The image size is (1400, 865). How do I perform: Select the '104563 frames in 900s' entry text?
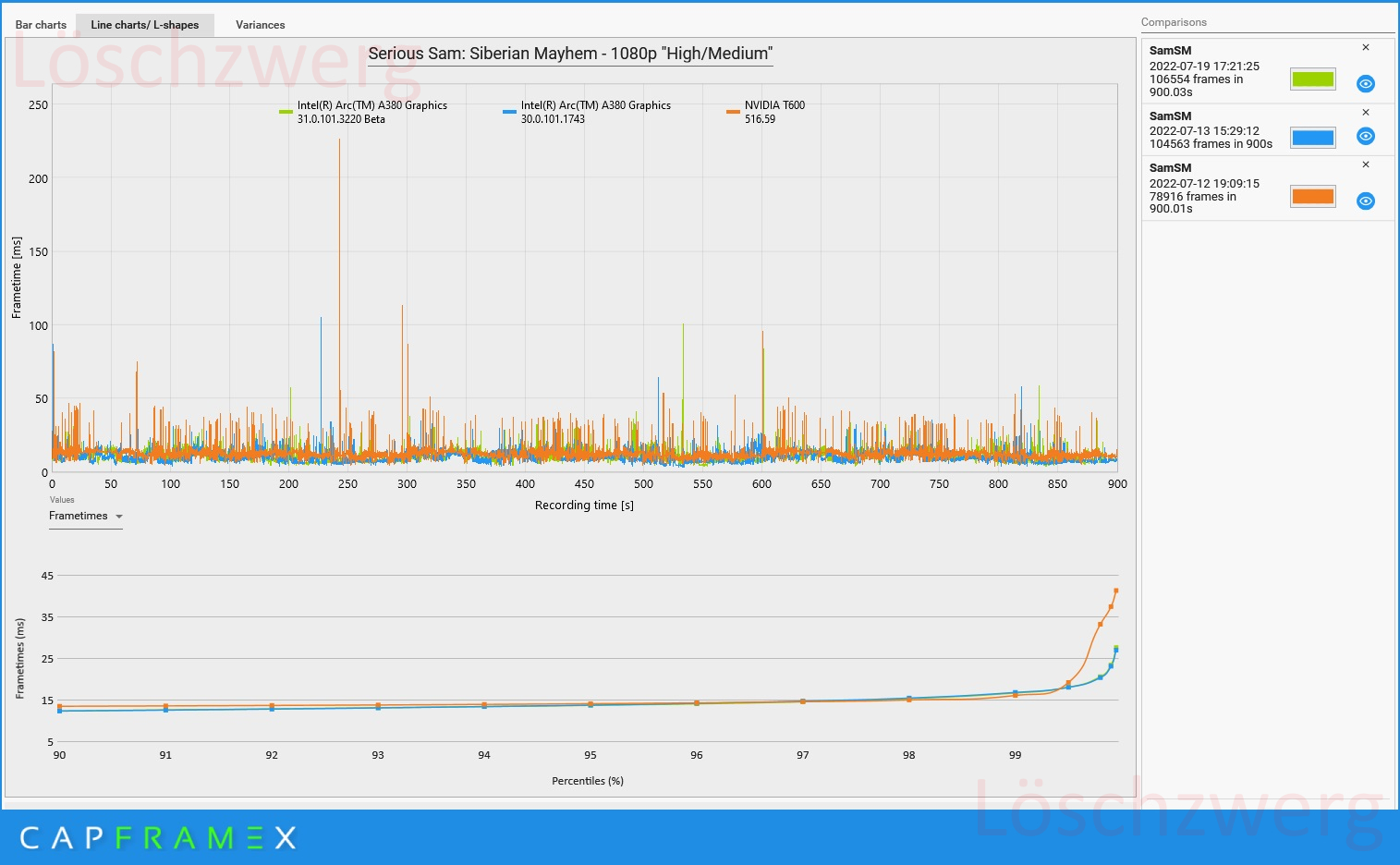(1211, 144)
